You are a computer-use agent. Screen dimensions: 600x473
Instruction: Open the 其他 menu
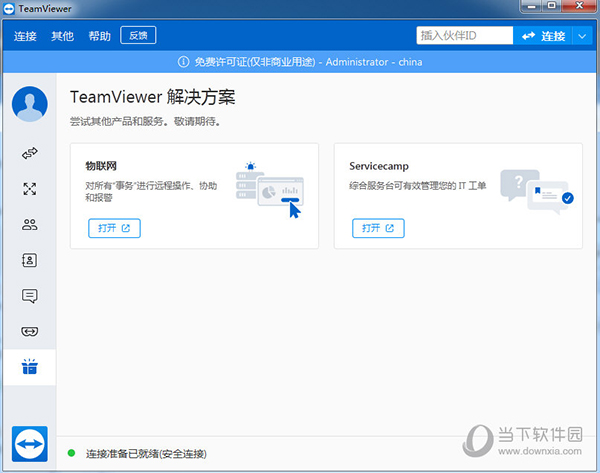pos(62,36)
